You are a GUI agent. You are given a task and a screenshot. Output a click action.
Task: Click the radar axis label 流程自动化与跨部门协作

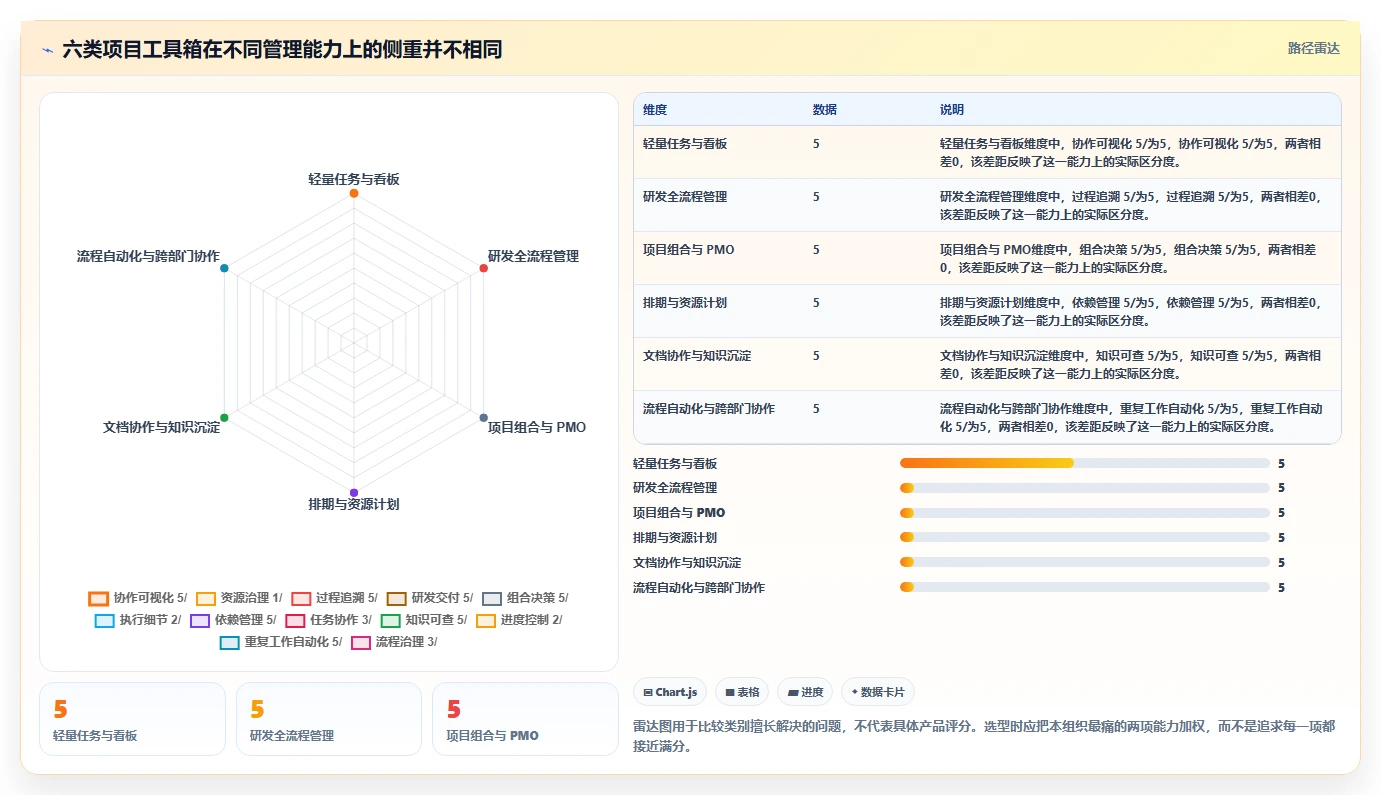coord(148,256)
